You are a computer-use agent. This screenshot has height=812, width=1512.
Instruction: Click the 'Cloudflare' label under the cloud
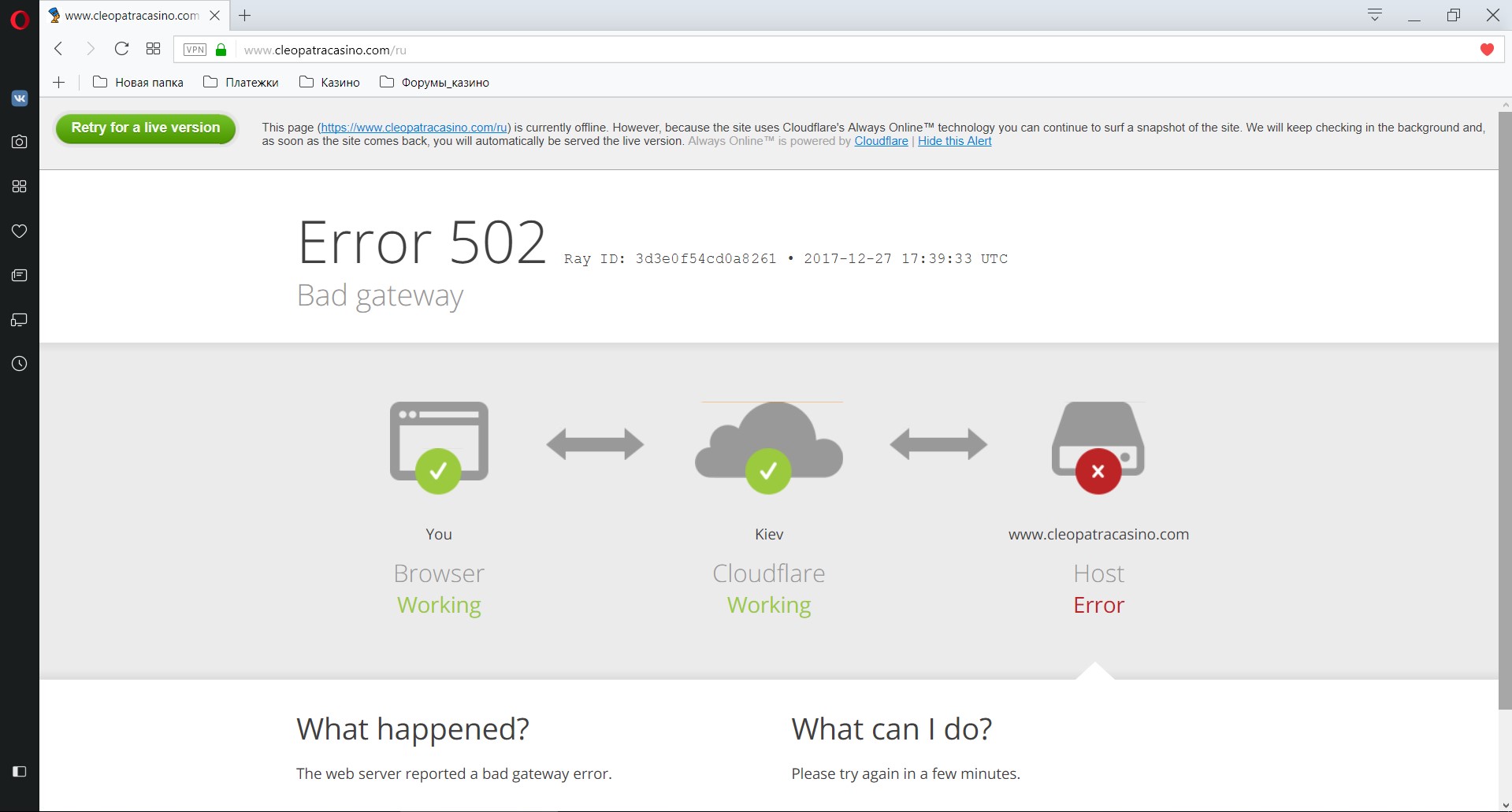click(769, 573)
